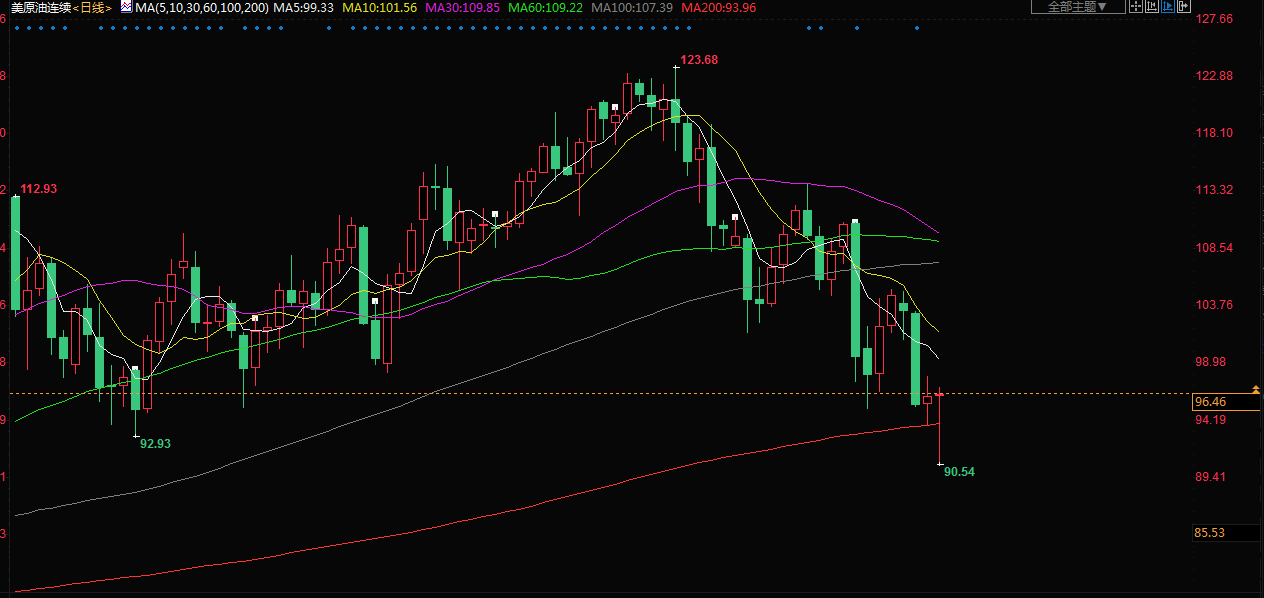Click the orange double-arrow marker on price axis
Viewport: 1264px width, 598px height.
[1256, 388]
